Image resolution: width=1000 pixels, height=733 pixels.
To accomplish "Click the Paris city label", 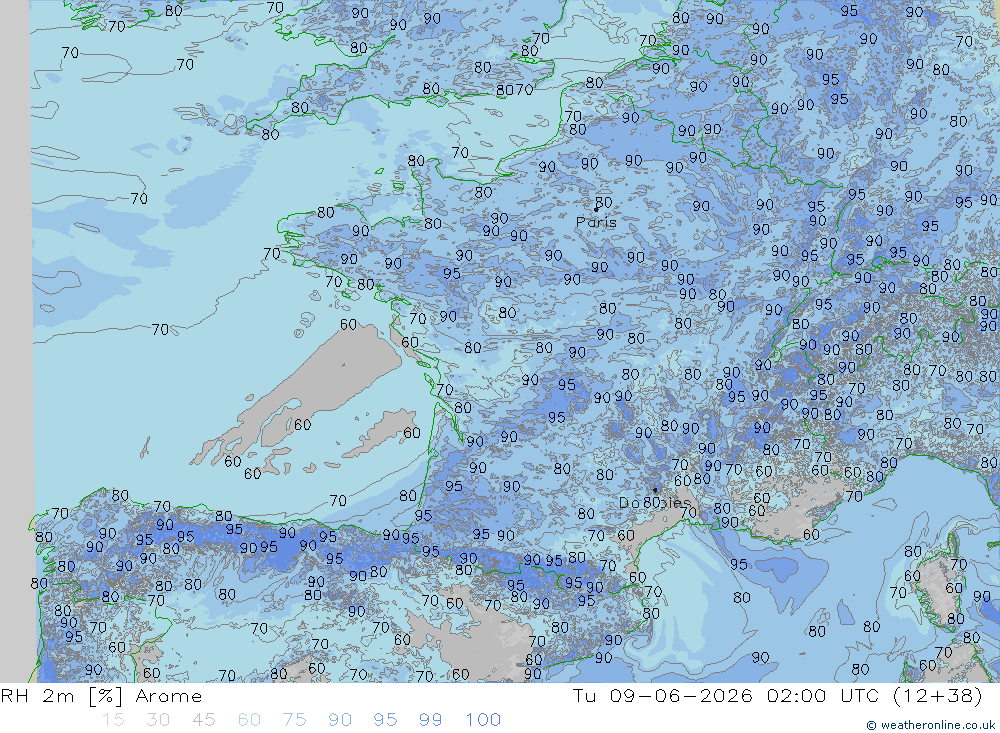I will point(596,222).
